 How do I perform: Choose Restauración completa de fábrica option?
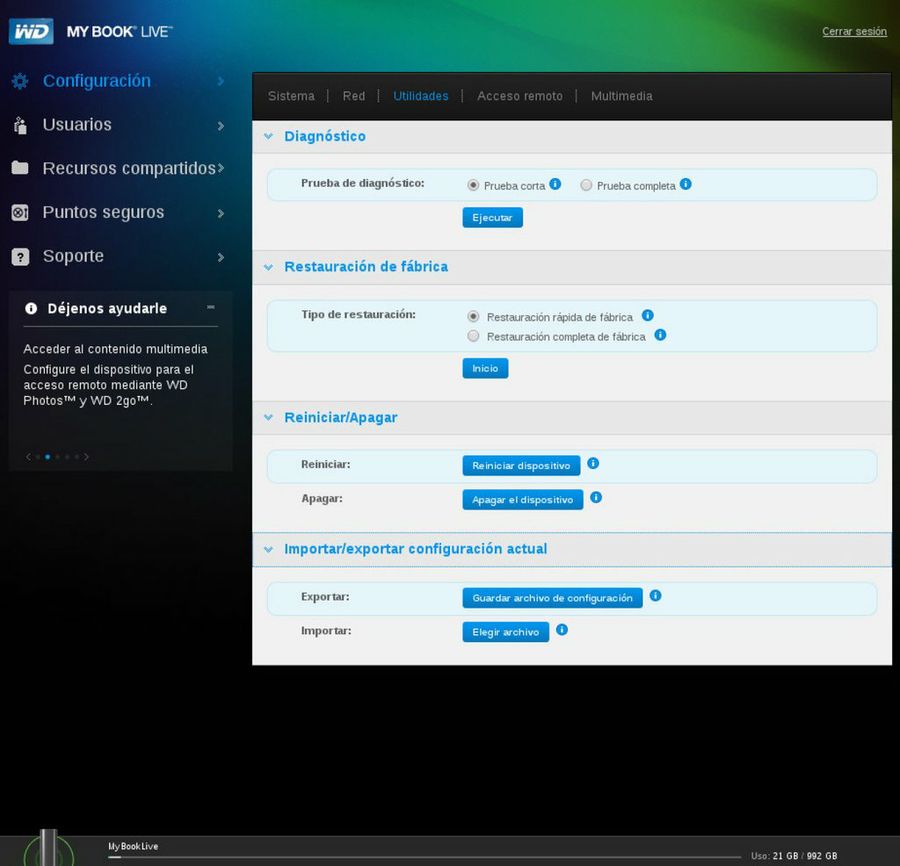point(474,337)
